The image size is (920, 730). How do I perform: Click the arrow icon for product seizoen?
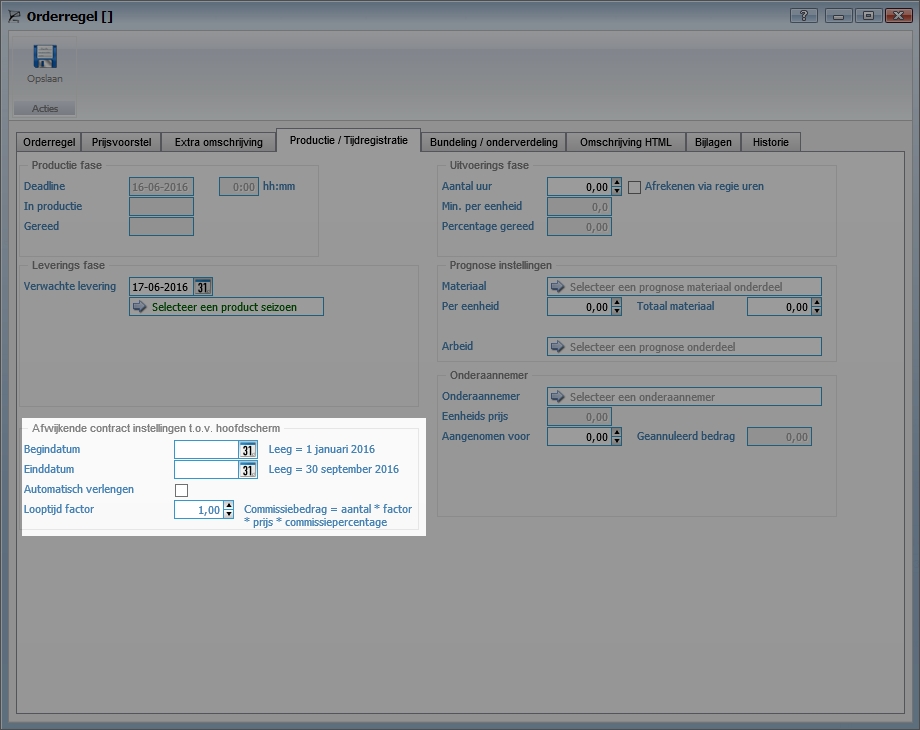[x=140, y=307]
